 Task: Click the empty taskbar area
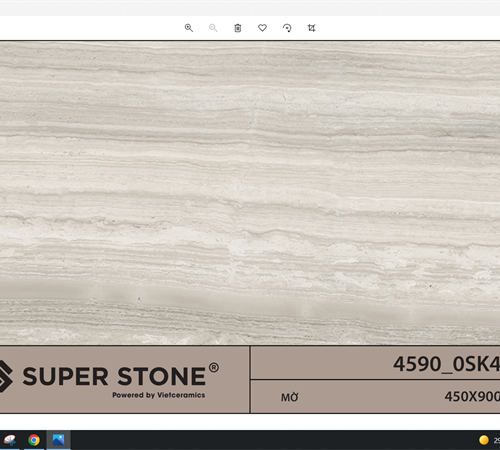pos(273,440)
